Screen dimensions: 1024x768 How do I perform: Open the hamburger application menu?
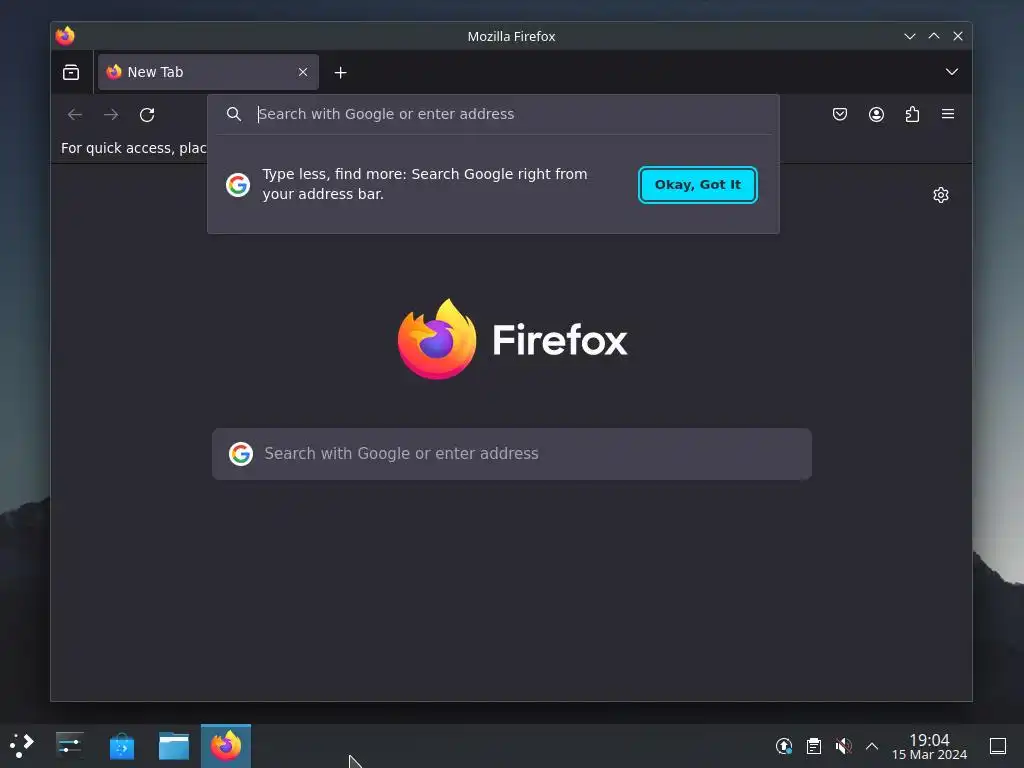948,114
